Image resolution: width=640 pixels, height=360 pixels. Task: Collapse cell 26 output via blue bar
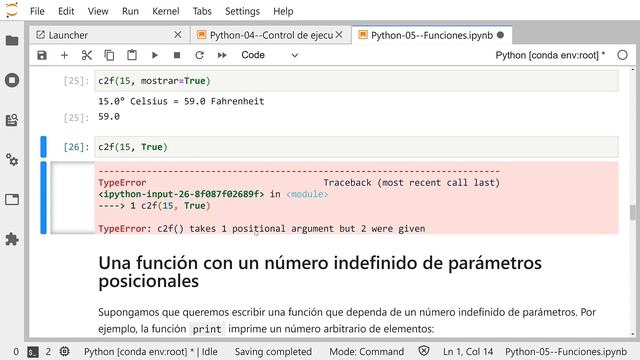click(43, 198)
